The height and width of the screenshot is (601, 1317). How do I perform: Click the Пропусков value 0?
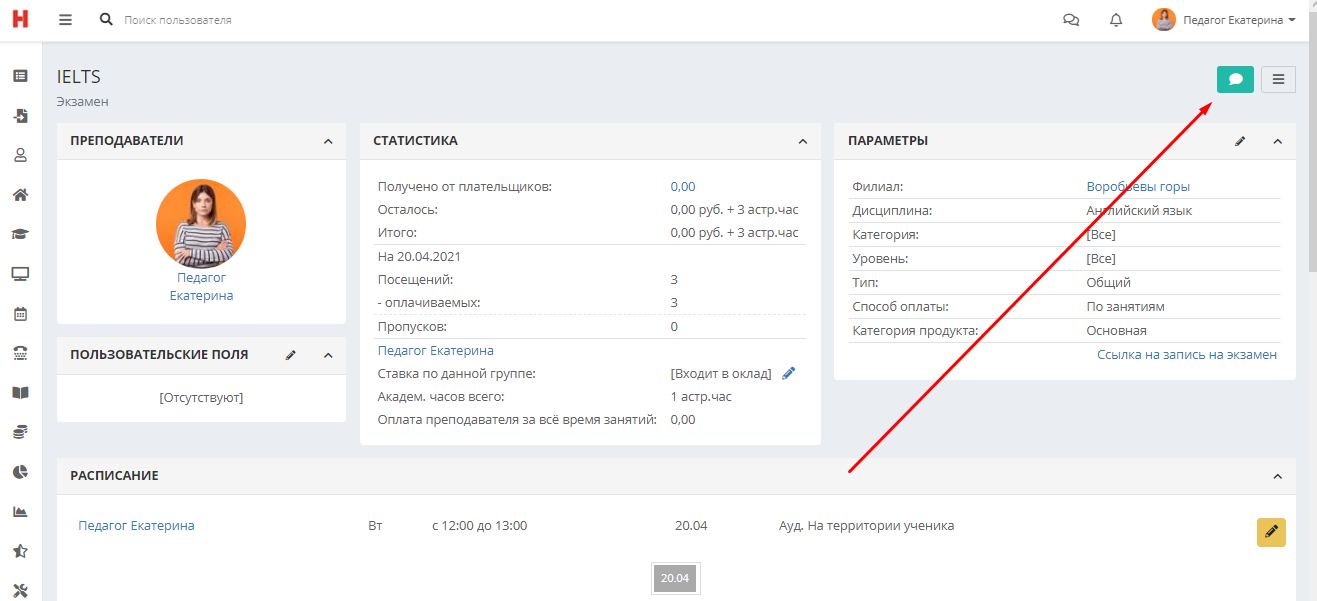click(674, 327)
